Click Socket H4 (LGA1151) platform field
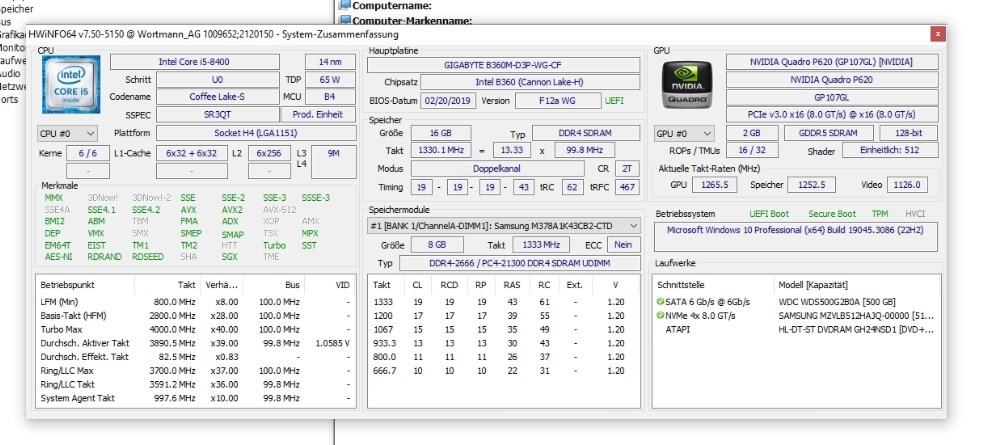Viewport: 982px width, 445px height. click(x=256, y=133)
